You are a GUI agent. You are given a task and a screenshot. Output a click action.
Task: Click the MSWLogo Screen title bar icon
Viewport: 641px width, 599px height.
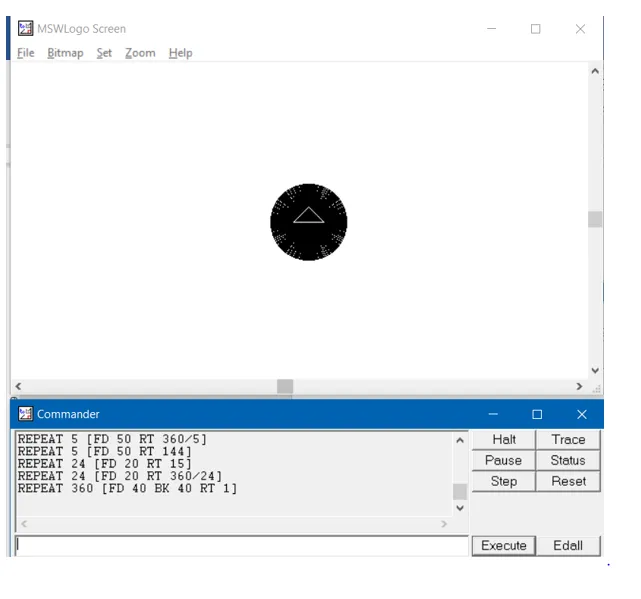coord(26,29)
